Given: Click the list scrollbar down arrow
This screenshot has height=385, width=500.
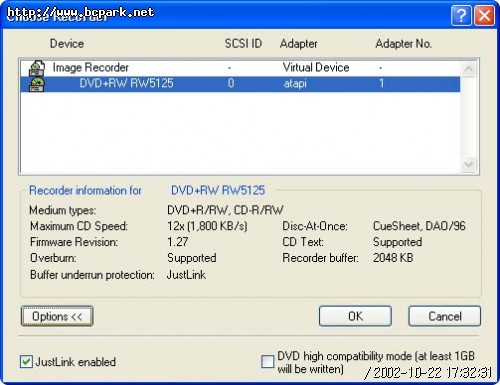Looking at the screenshot, I should point(468,164).
